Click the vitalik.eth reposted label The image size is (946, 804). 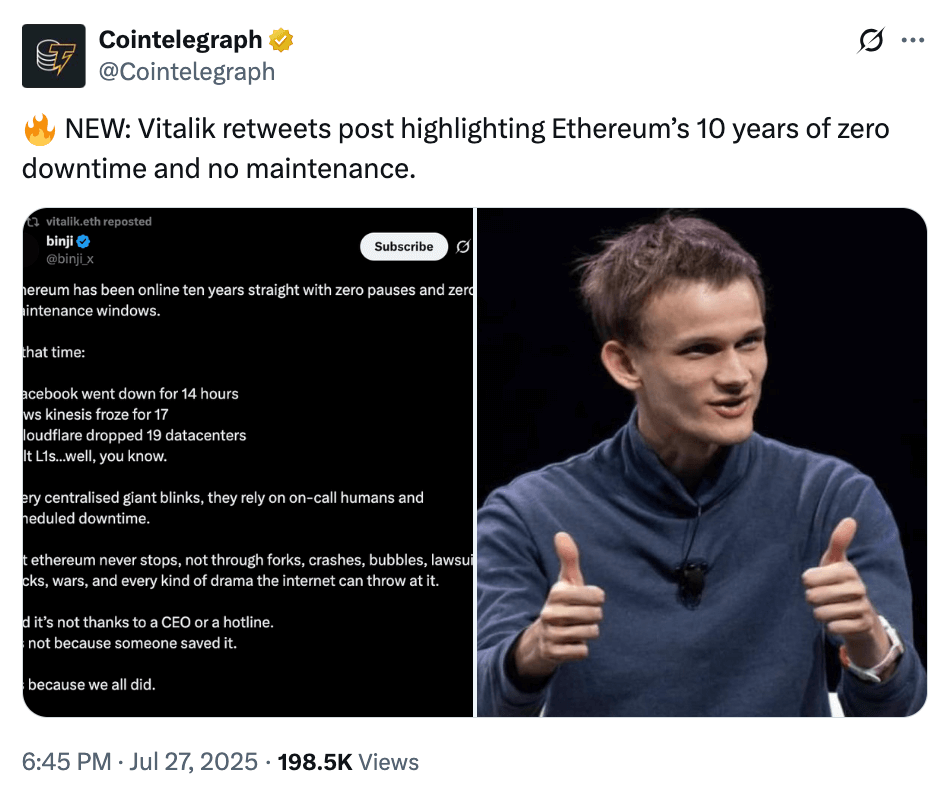tap(99, 221)
